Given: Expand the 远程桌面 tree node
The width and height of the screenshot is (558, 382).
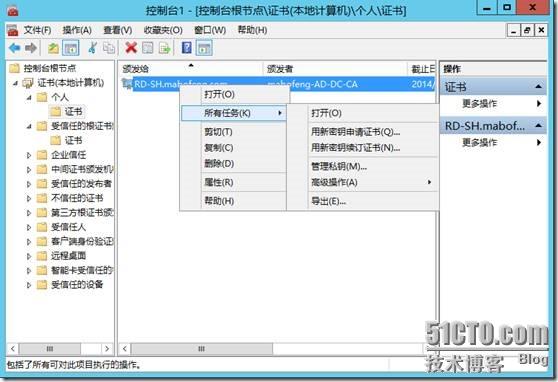Looking at the screenshot, I should point(29,256).
